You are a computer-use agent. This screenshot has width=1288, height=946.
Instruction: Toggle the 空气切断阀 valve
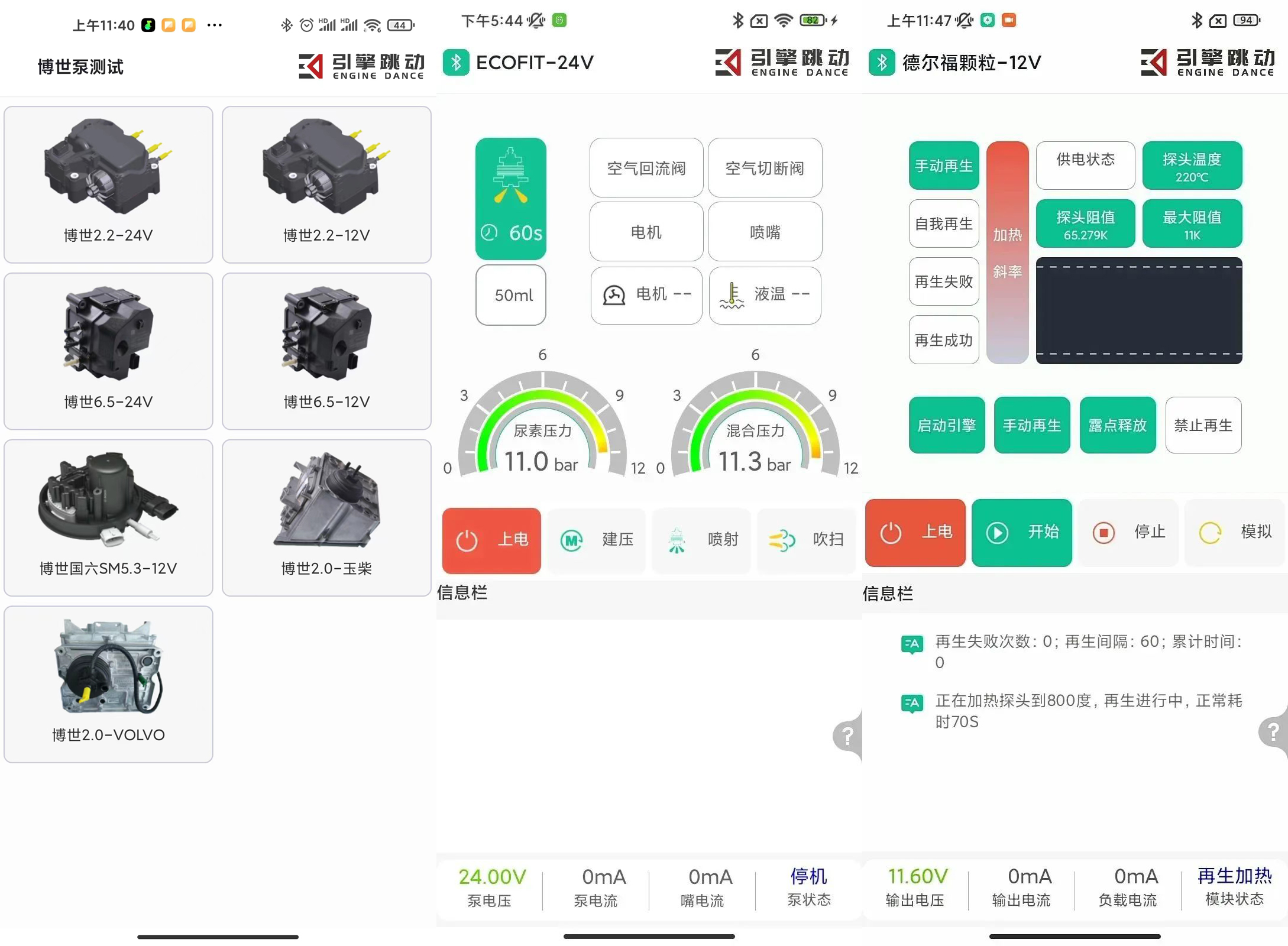765,168
